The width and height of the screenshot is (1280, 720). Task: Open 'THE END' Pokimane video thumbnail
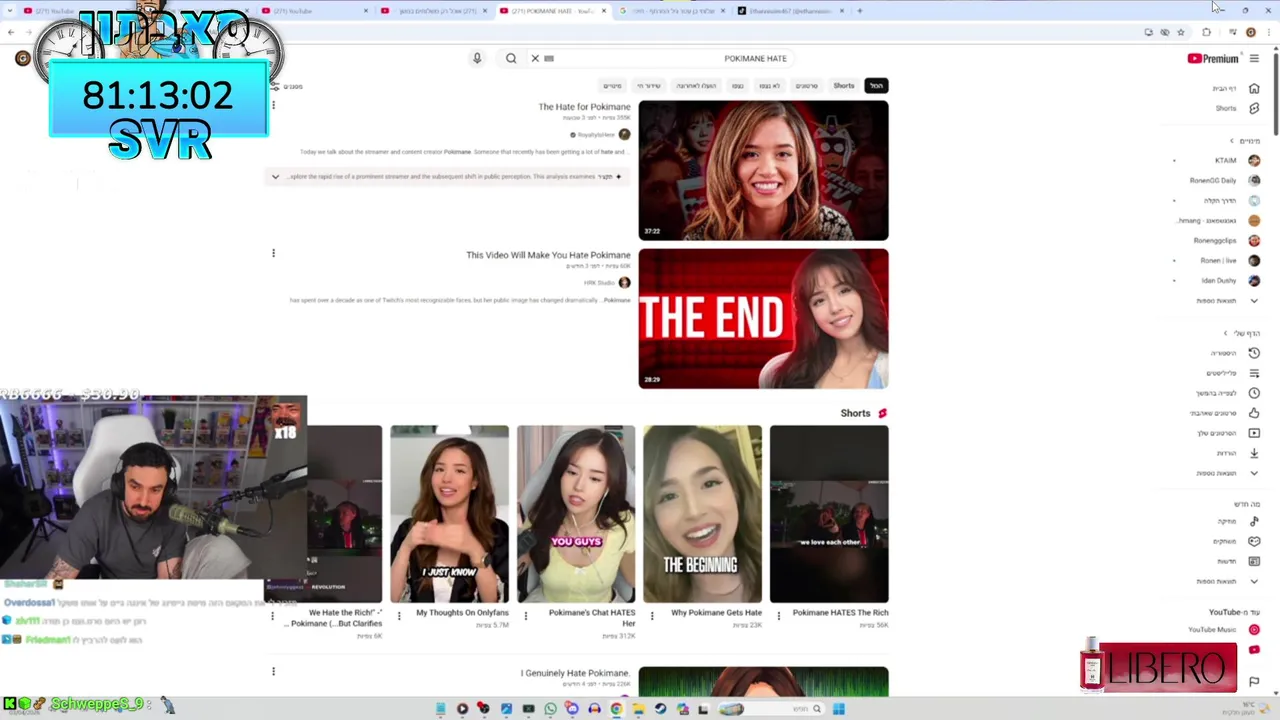763,319
